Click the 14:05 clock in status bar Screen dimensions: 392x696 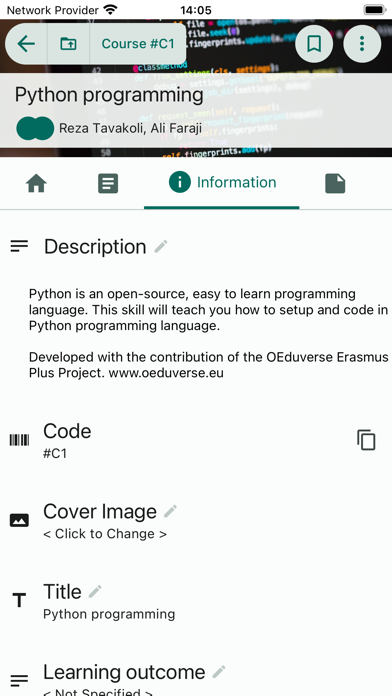(x=196, y=10)
